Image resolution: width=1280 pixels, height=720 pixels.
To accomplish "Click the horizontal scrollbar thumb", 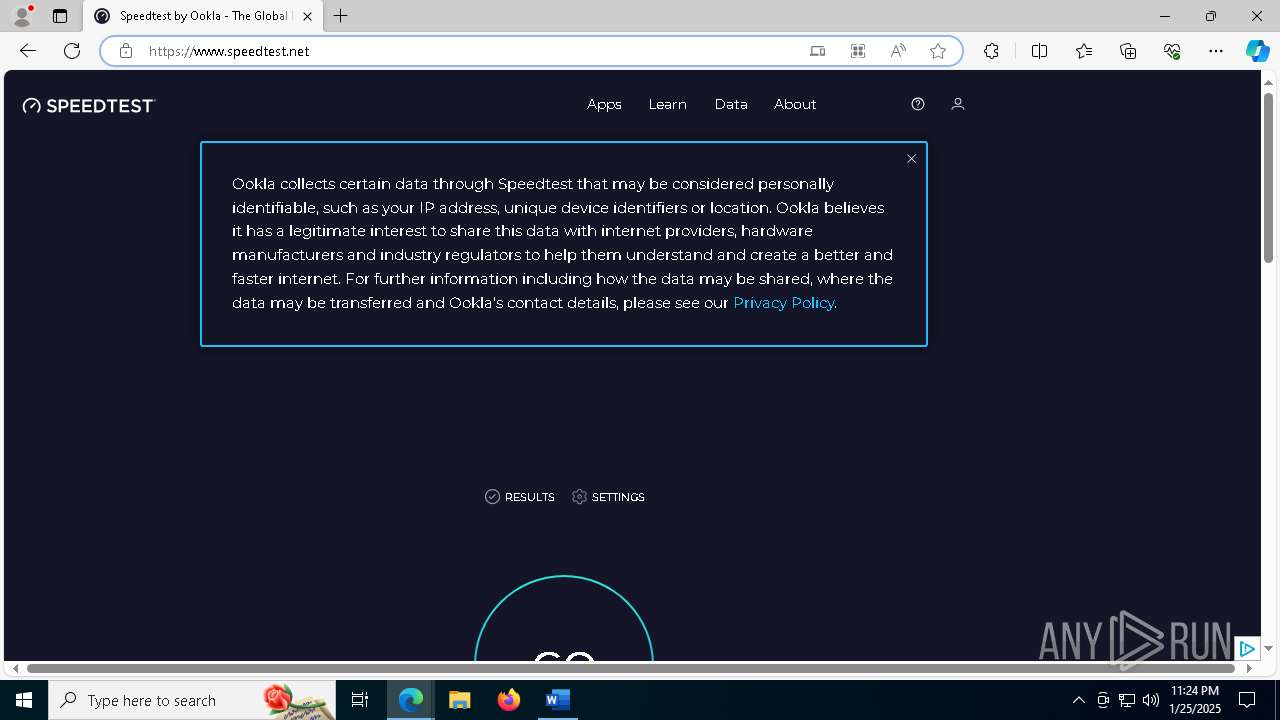I will tap(630, 668).
